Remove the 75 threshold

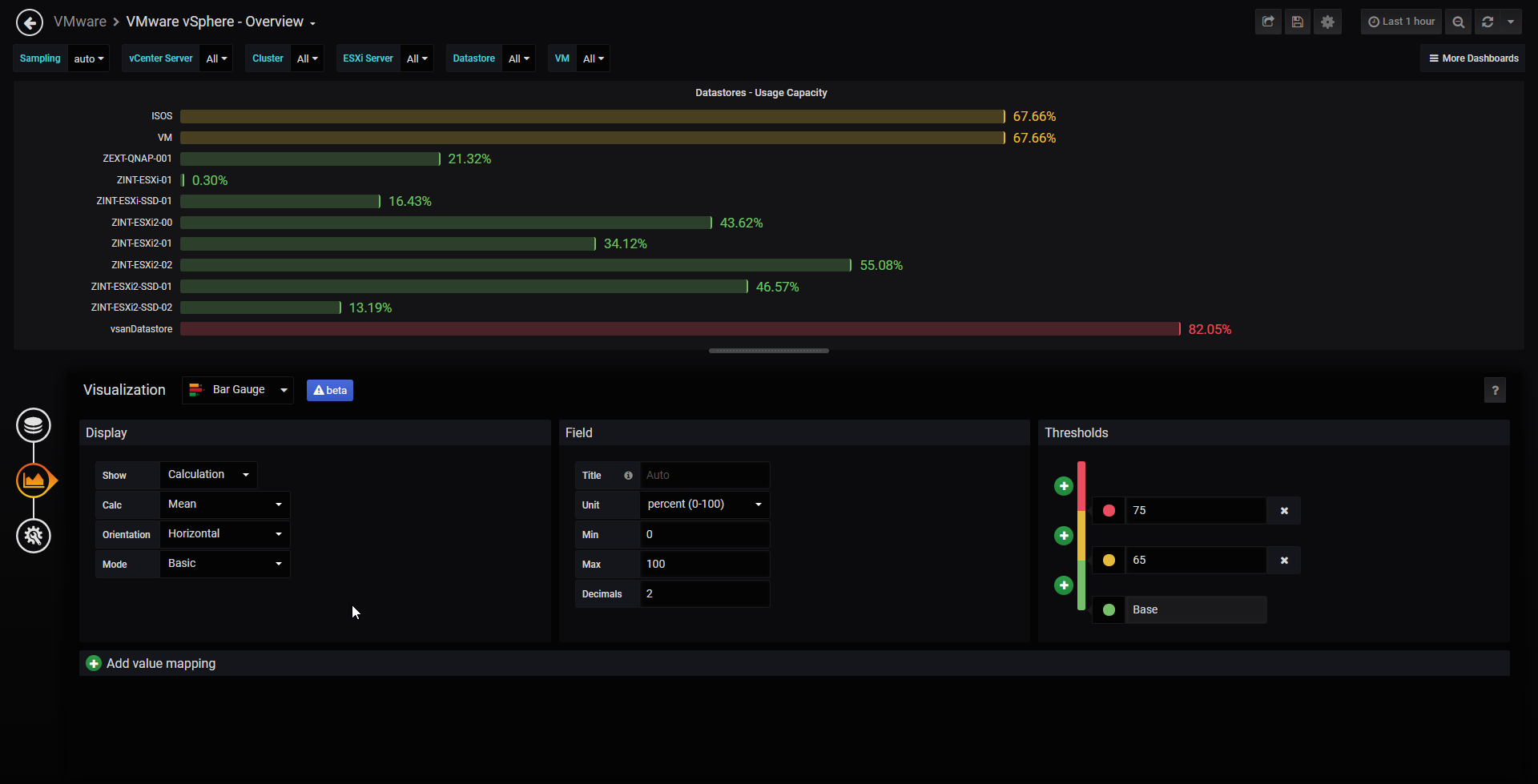click(x=1284, y=511)
